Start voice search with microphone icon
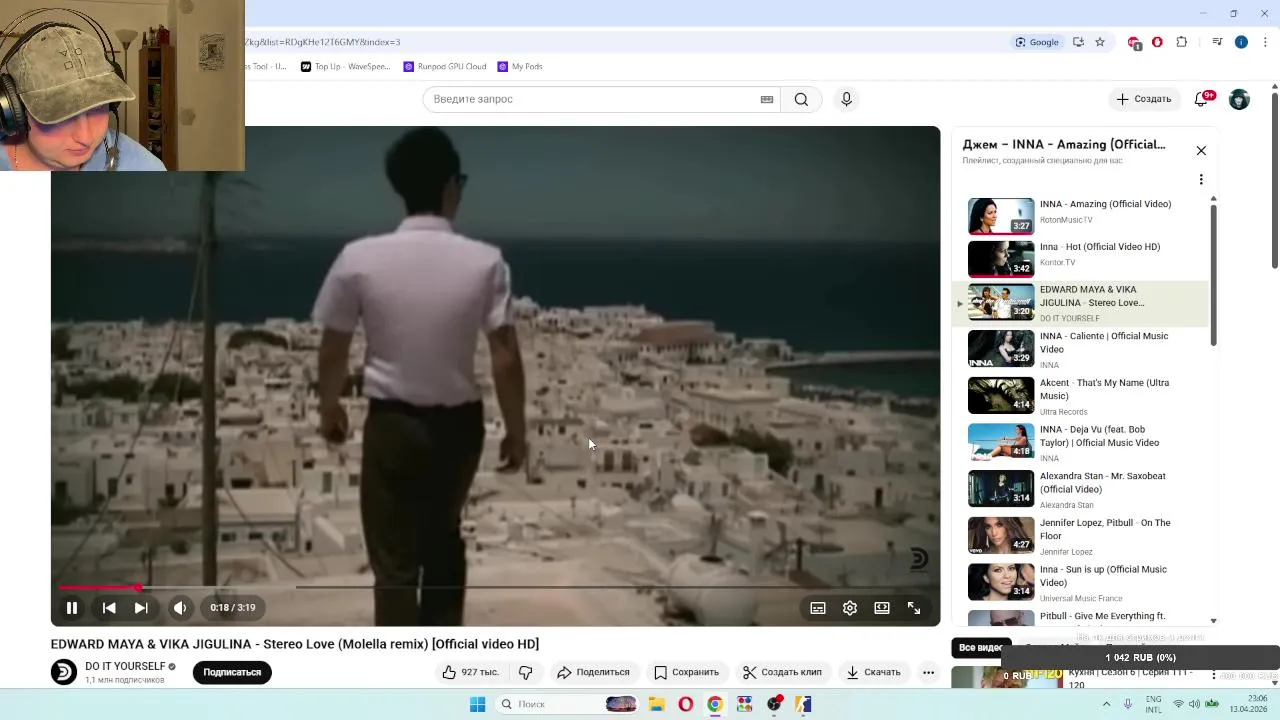Viewport: 1280px width, 720px height. click(x=846, y=99)
